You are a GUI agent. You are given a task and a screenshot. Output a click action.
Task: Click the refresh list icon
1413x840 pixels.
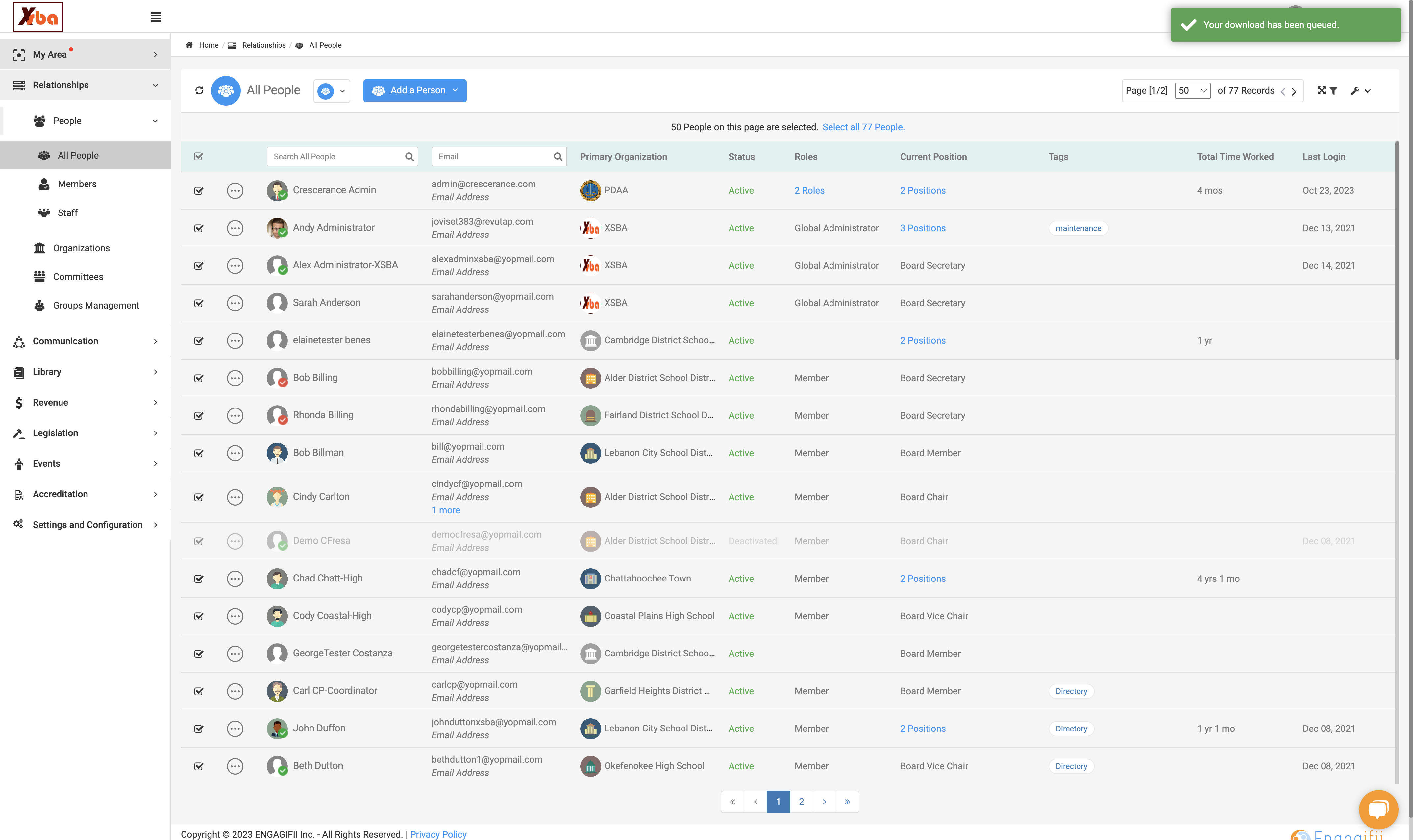coord(199,90)
